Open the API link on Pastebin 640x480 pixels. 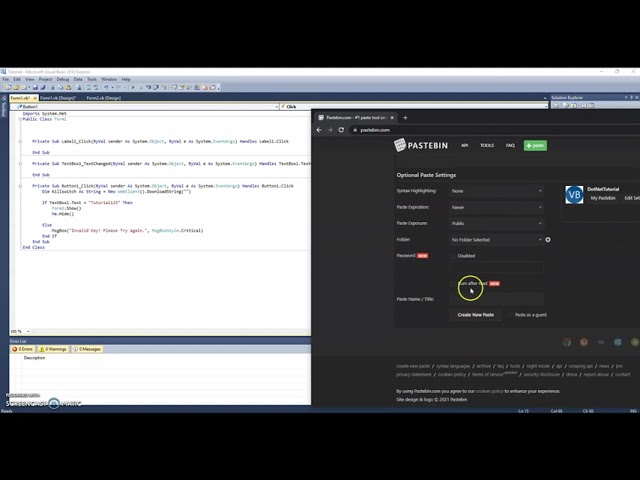[464, 145]
